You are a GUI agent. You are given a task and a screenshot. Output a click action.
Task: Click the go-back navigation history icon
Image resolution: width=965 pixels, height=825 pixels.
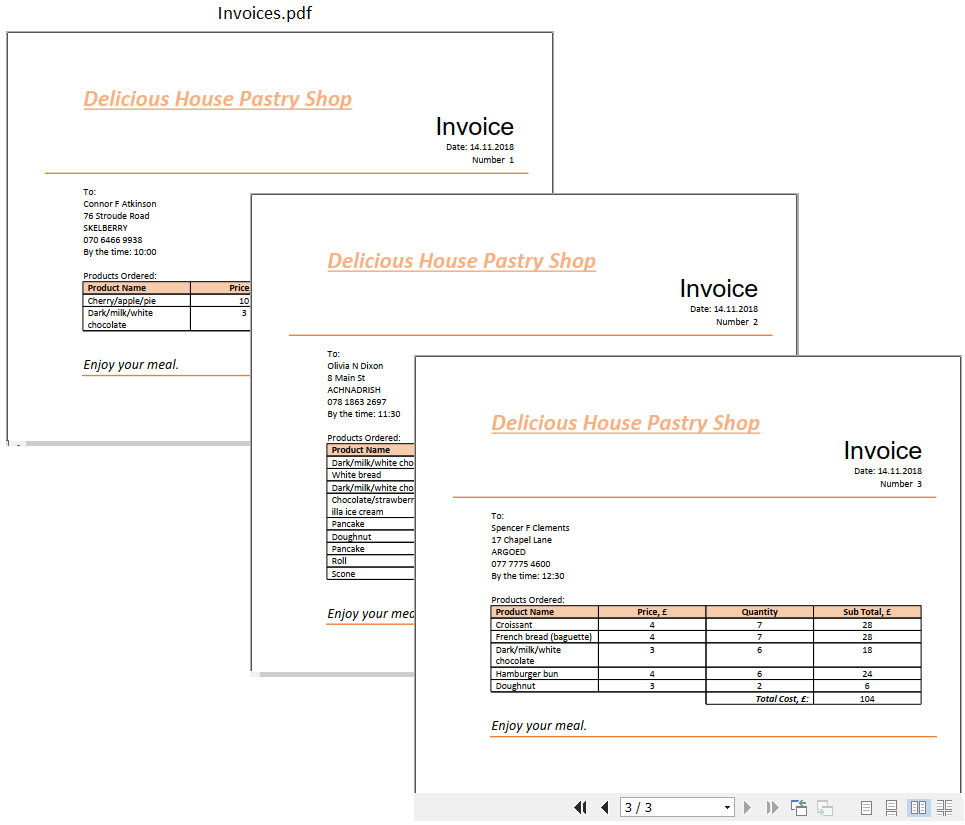point(799,807)
